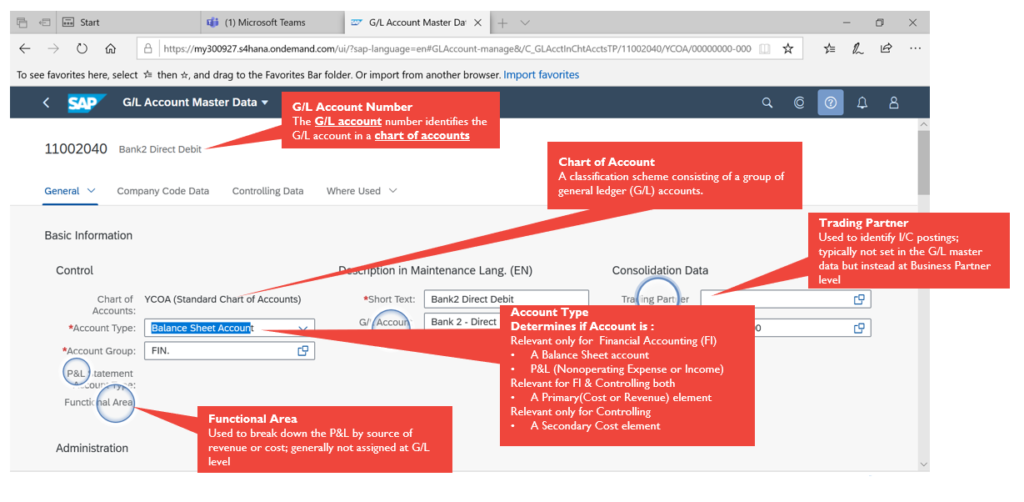Click the Control subsection heading
Viewport: 1024px width, 502px height.
point(74,270)
